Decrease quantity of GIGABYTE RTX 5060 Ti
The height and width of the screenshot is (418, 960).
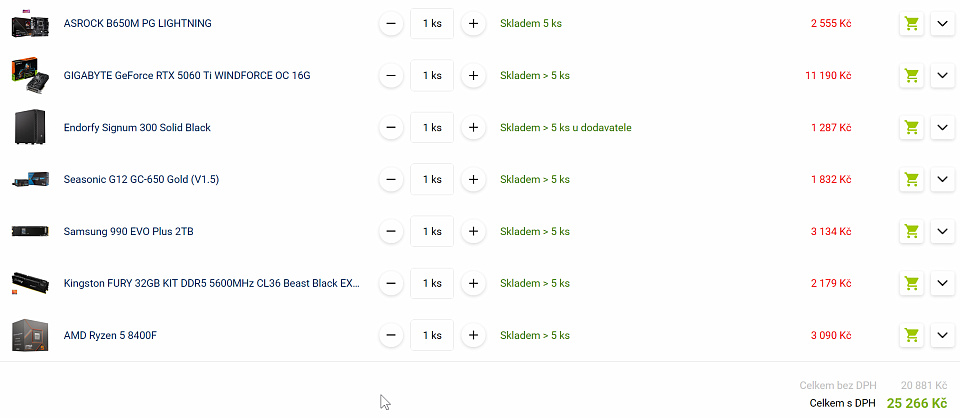point(391,76)
